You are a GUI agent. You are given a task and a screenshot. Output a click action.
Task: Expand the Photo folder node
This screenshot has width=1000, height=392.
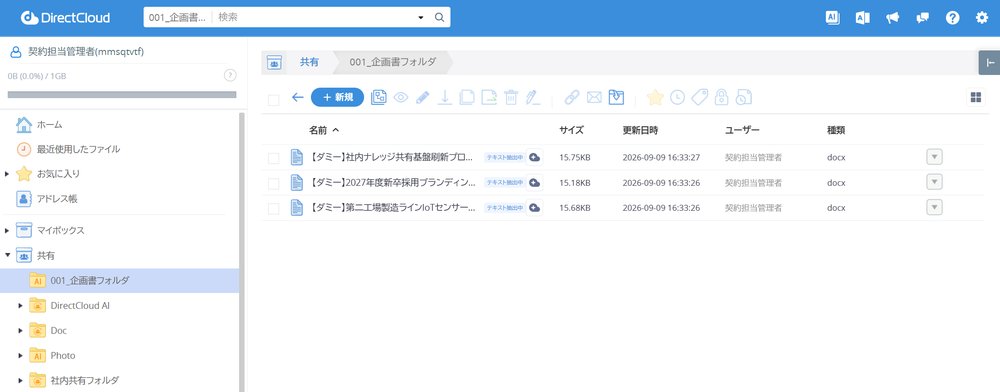[x=20, y=356]
